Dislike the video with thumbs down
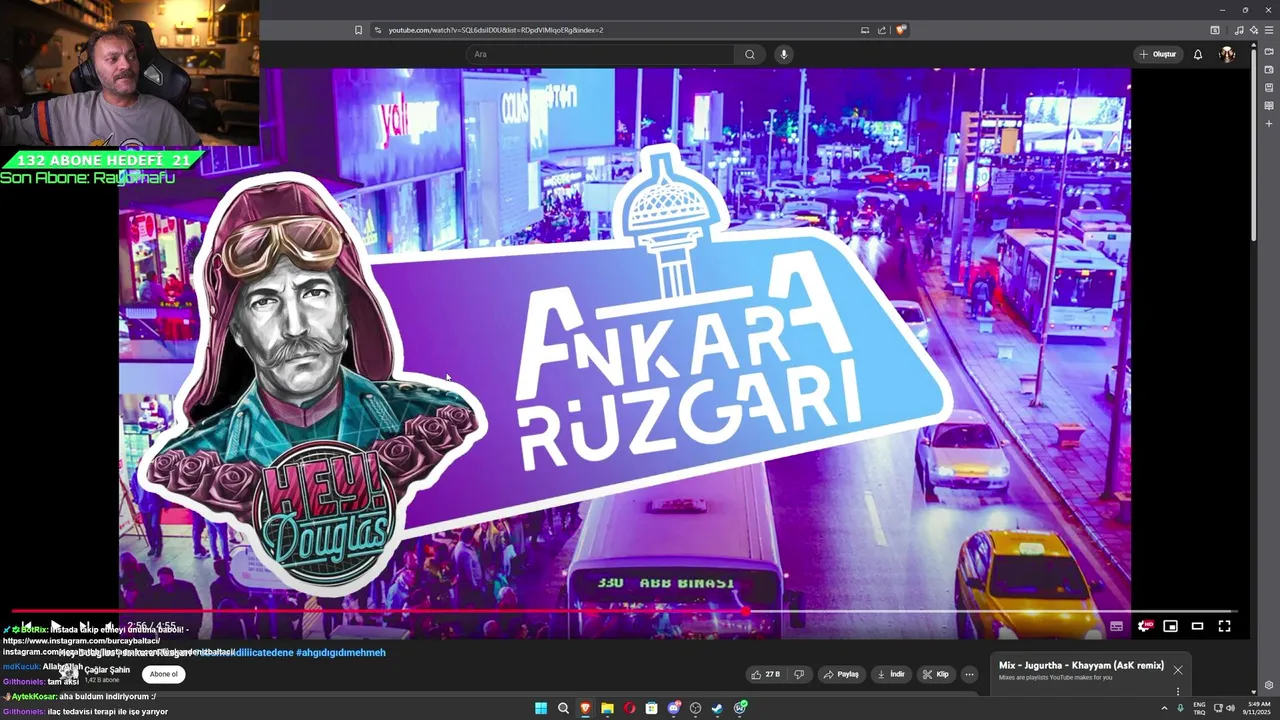Image resolution: width=1280 pixels, height=720 pixels. [799, 674]
